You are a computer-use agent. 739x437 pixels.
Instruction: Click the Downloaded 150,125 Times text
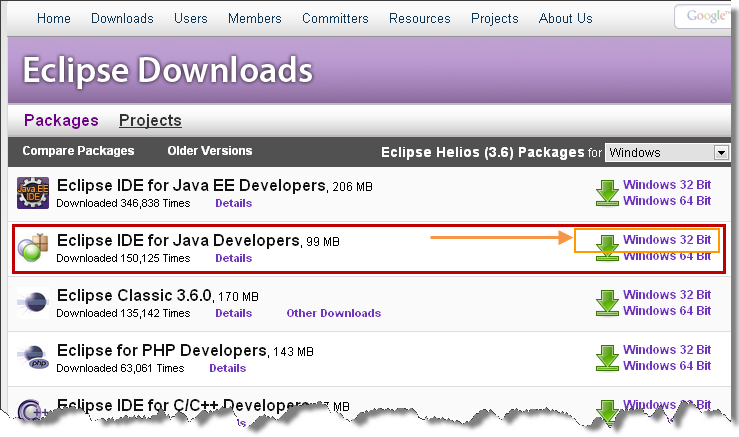(123, 258)
